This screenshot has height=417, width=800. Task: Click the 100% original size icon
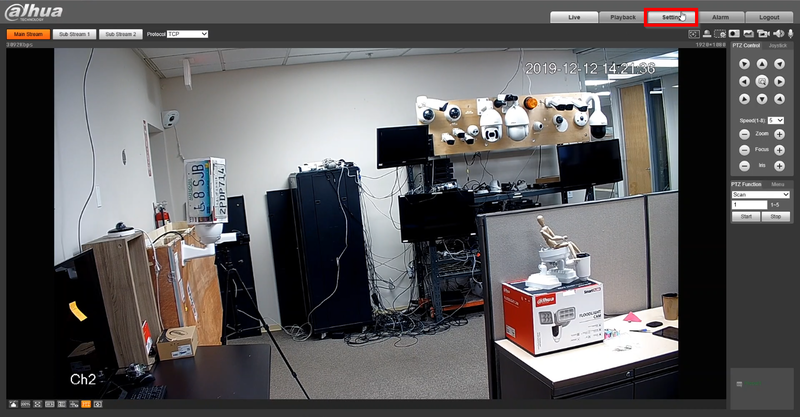[25, 404]
